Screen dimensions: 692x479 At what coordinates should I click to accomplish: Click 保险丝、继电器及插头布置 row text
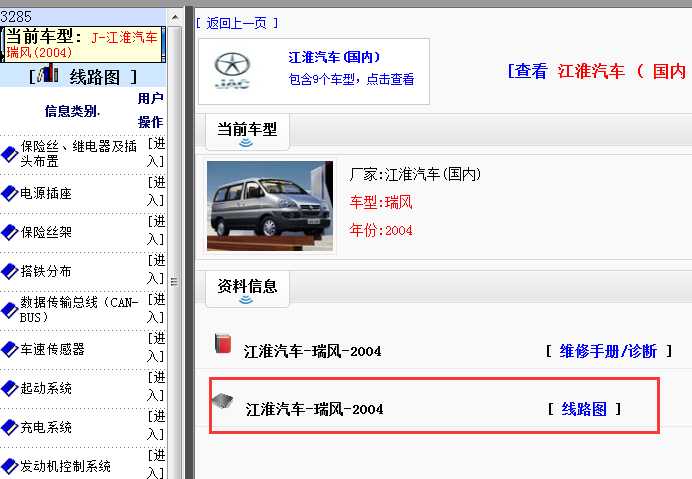coord(79,154)
